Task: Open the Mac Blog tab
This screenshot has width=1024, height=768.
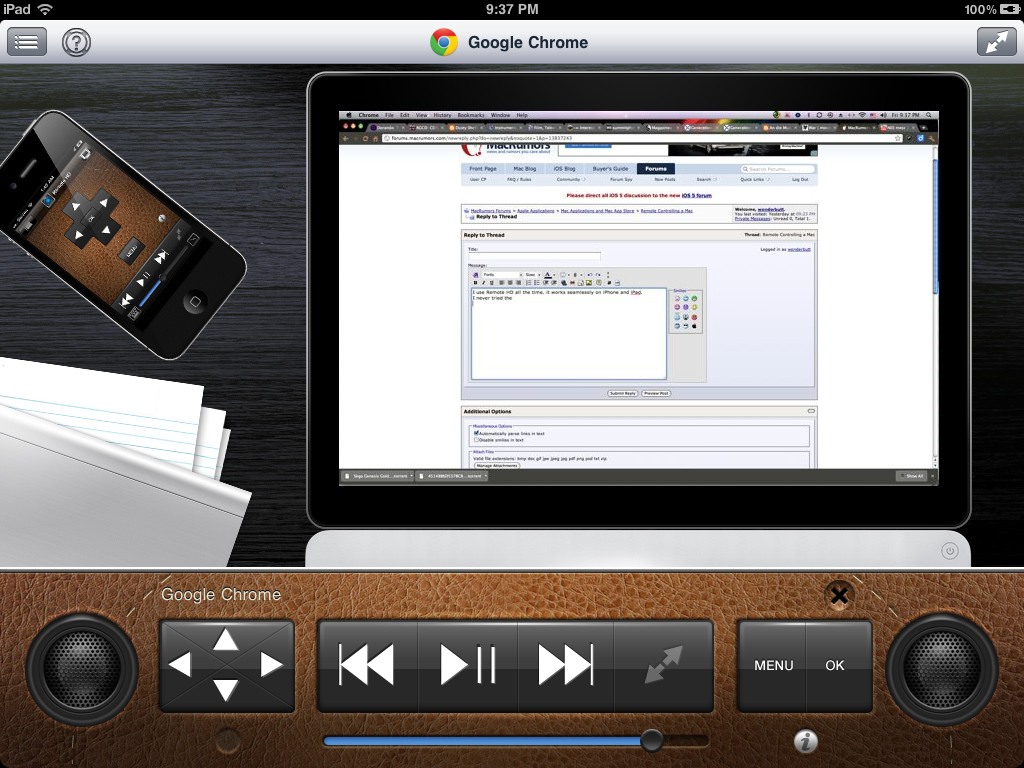Action: (524, 168)
